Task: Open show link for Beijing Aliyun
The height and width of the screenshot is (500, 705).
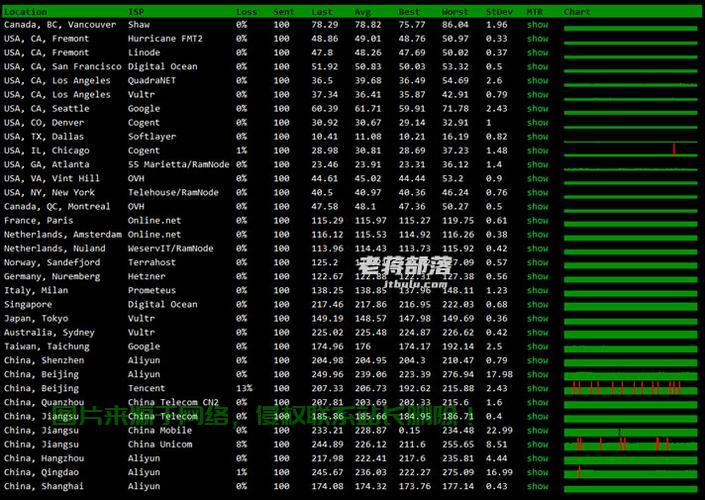Action: coord(537,374)
